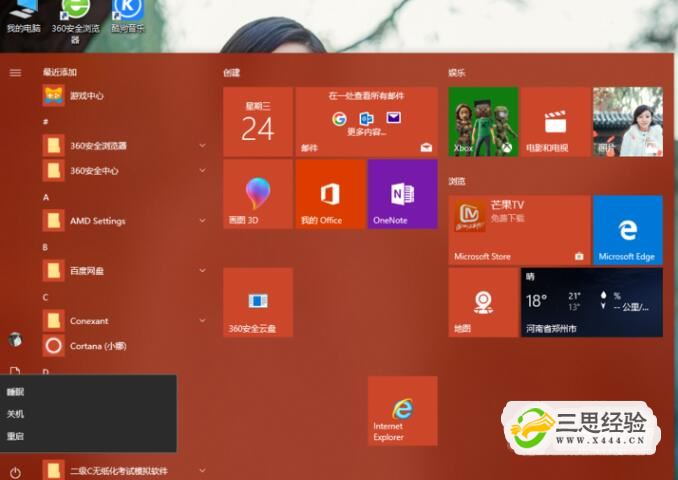Click the Conexant folder icon
This screenshot has height=480, width=678.
(54, 321)
